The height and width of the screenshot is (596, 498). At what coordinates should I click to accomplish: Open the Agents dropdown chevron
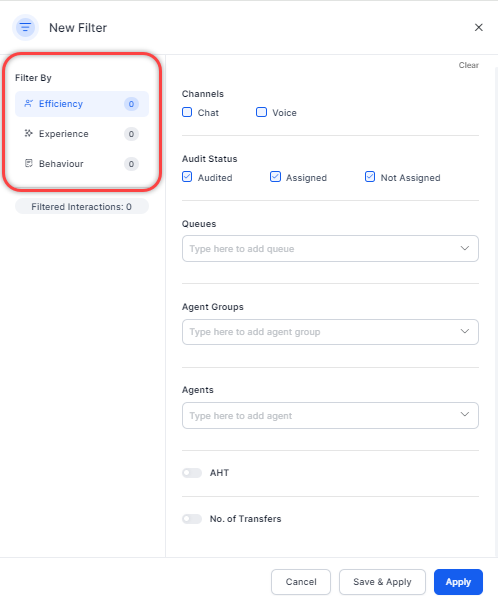click(465, 414)
